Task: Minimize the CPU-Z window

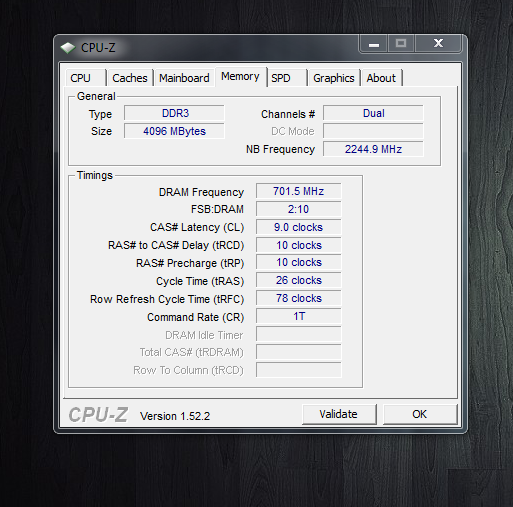Action: coord(374,44)
